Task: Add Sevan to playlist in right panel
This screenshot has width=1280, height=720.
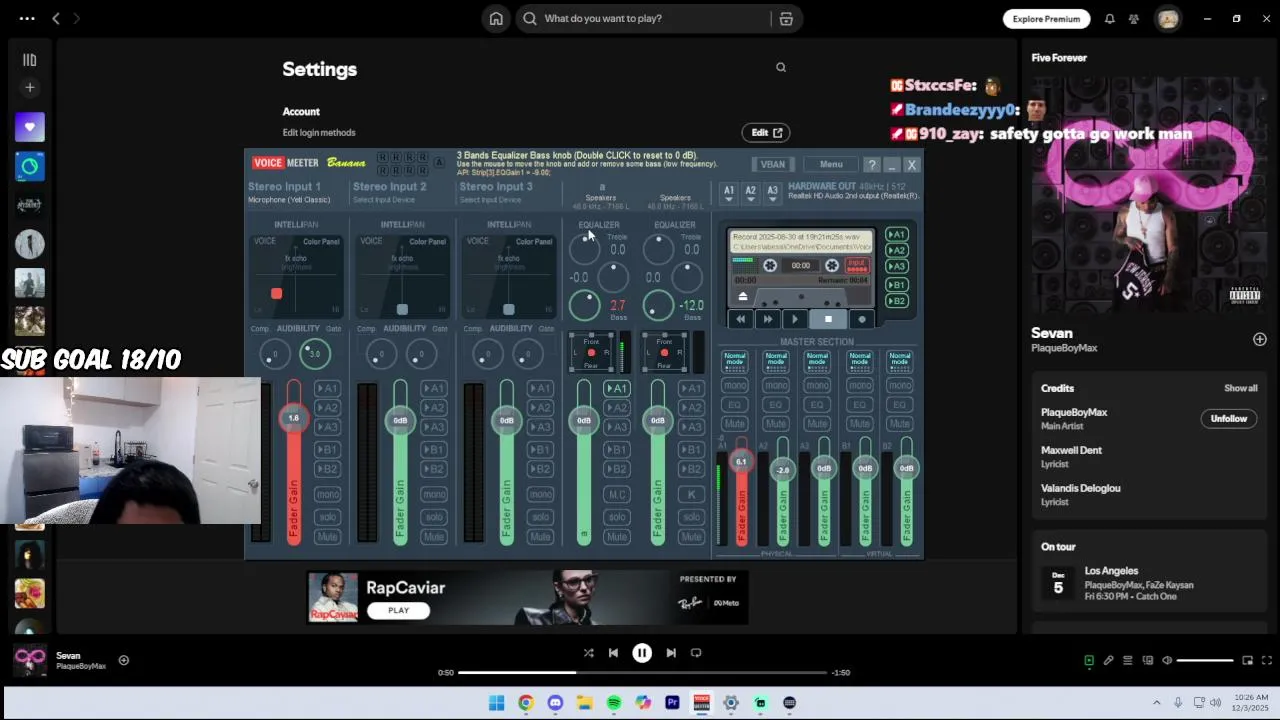Action: pos(1260,340)
